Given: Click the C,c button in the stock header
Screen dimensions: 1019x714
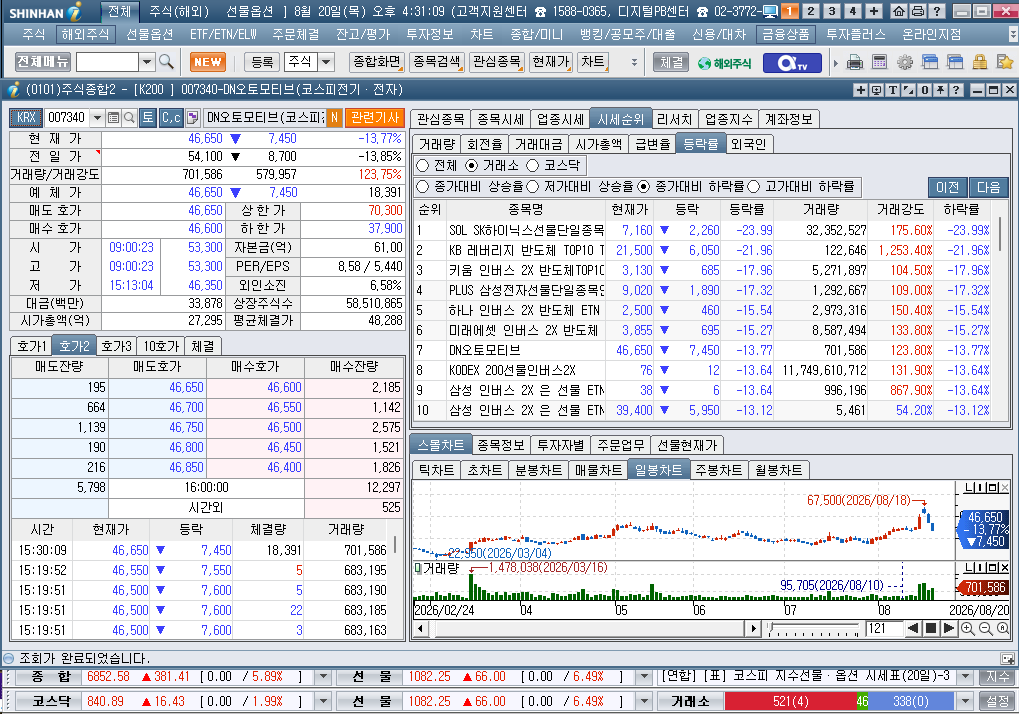Looking at the screenshot, I should click(171, 118).
